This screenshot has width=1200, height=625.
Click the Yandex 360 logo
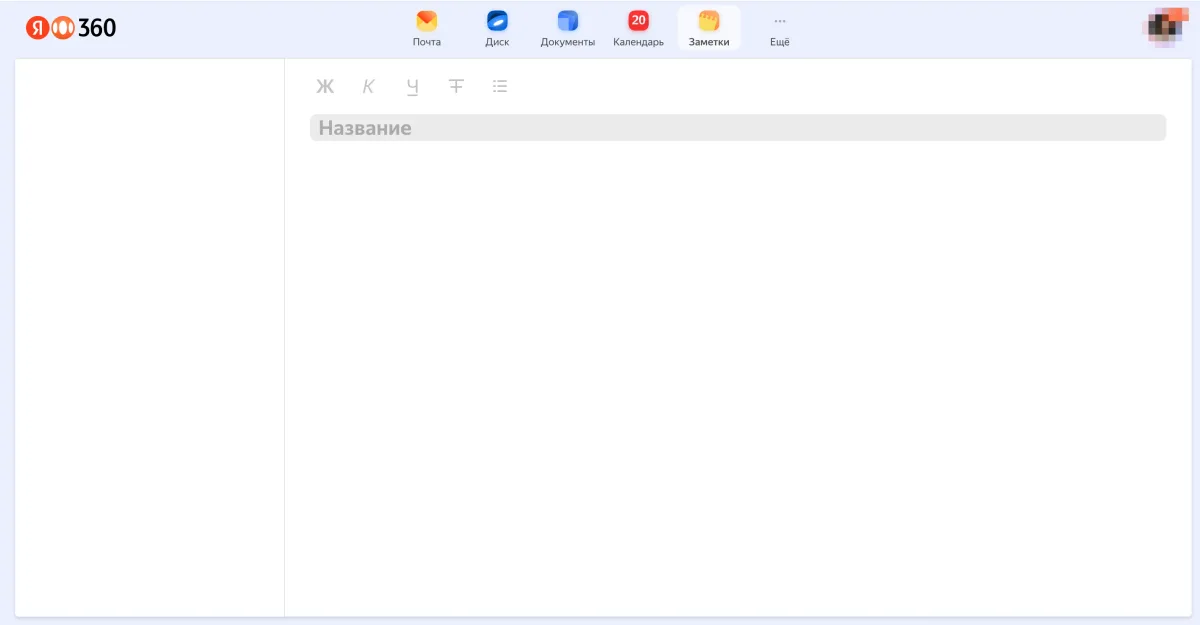(71, 28)
